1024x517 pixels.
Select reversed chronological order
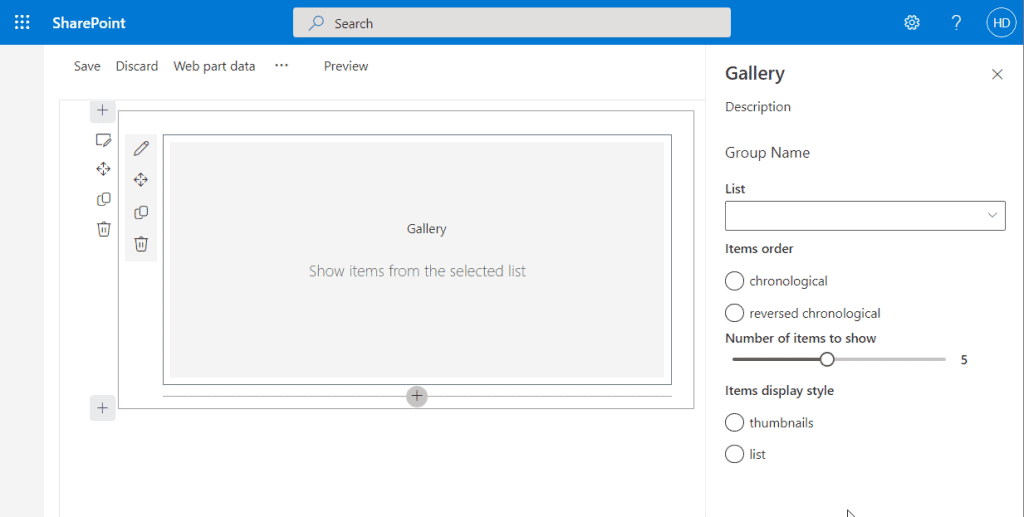tap(735, 313)
